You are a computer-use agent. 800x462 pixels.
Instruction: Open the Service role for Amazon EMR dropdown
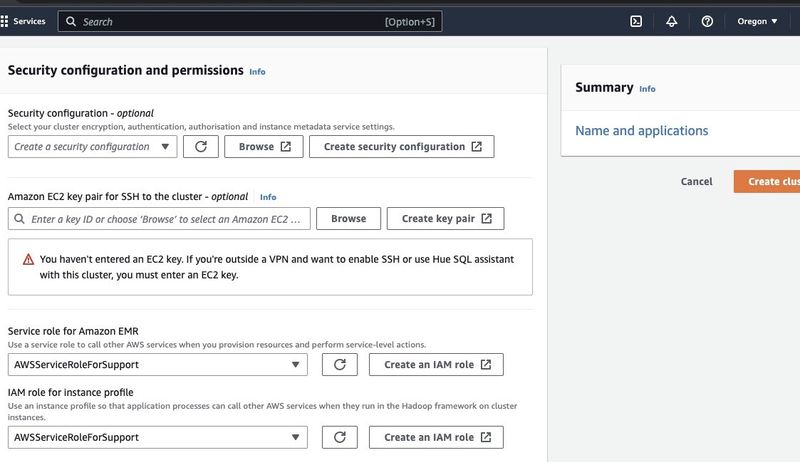pos(157,365)
